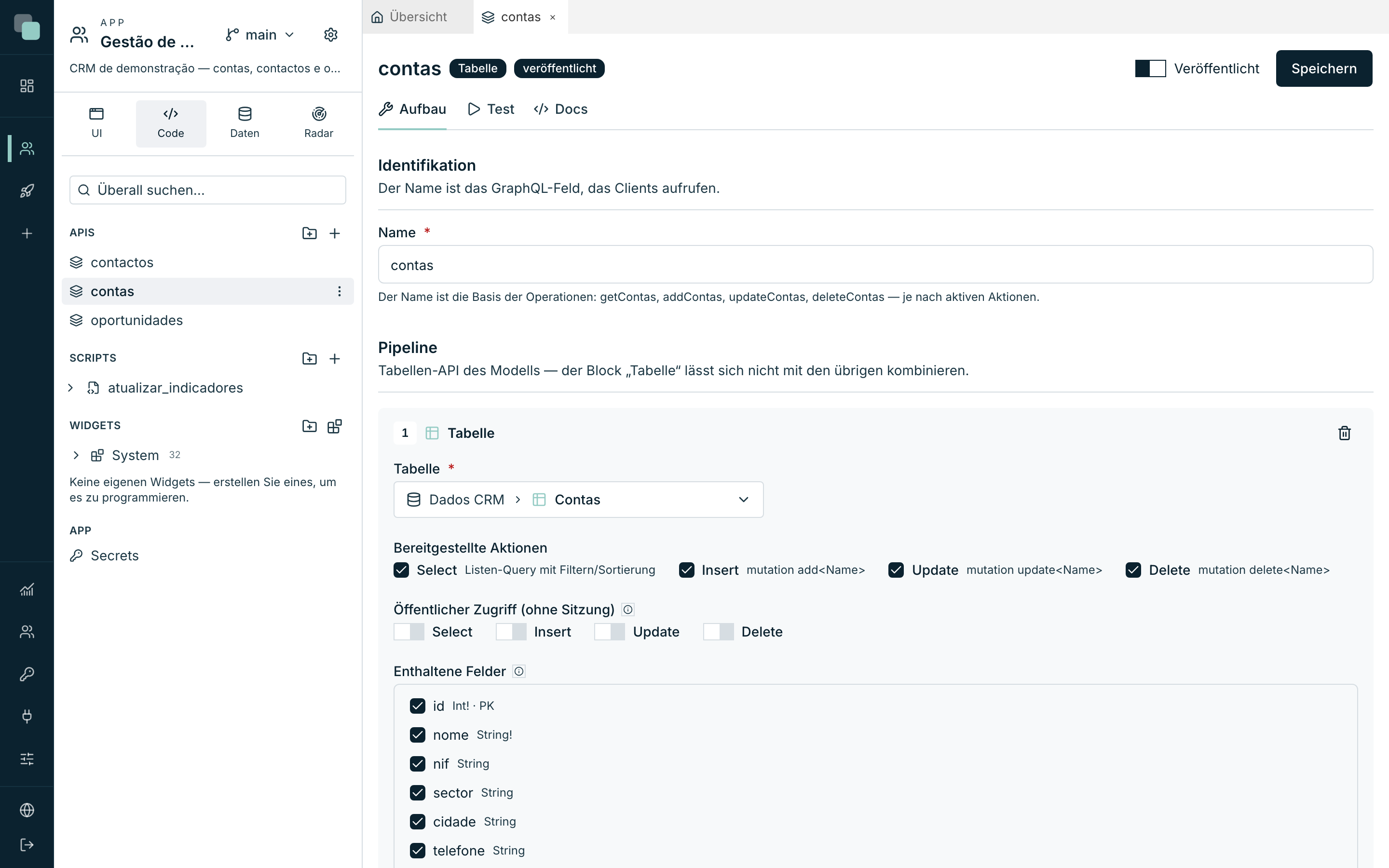The width and height of the screenshot is (1389, 868).
Task: Enable public Delete access toggle
Action: click(718, 632)
